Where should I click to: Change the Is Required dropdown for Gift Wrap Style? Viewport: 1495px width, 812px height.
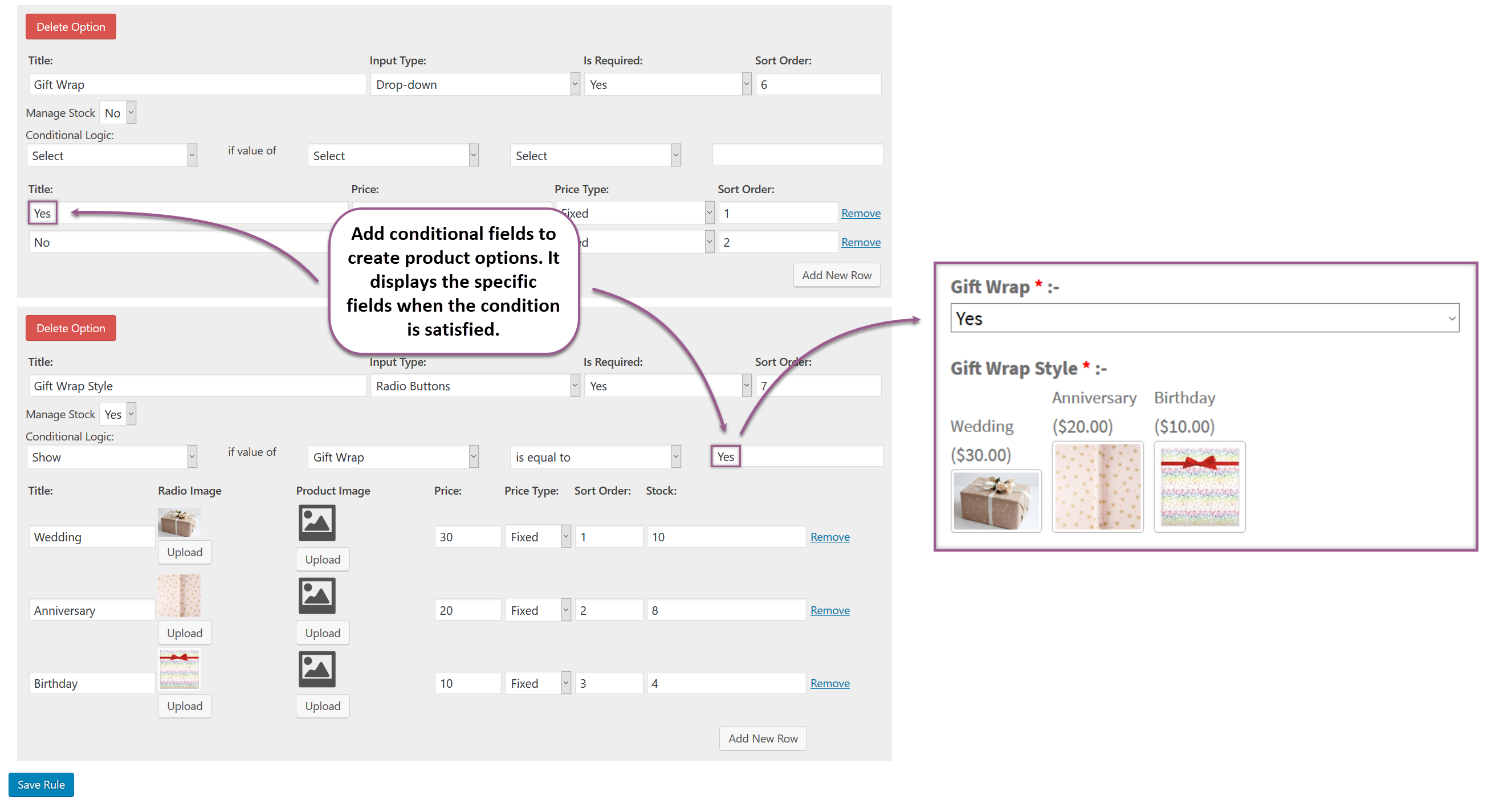[x=667, y=385]
